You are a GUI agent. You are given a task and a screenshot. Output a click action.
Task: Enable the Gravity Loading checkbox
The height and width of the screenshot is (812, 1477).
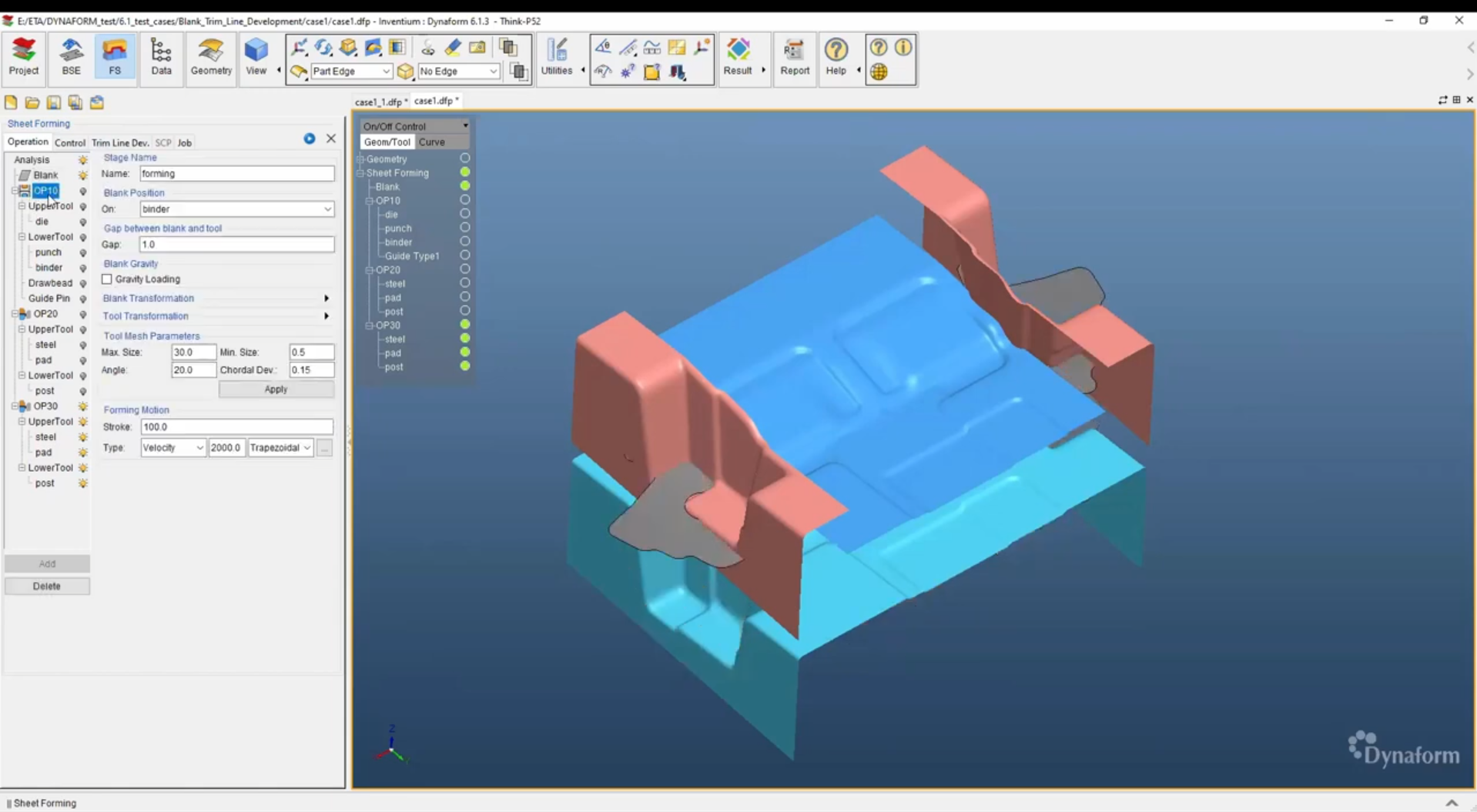pyautogui.click(x=107, y=279)
